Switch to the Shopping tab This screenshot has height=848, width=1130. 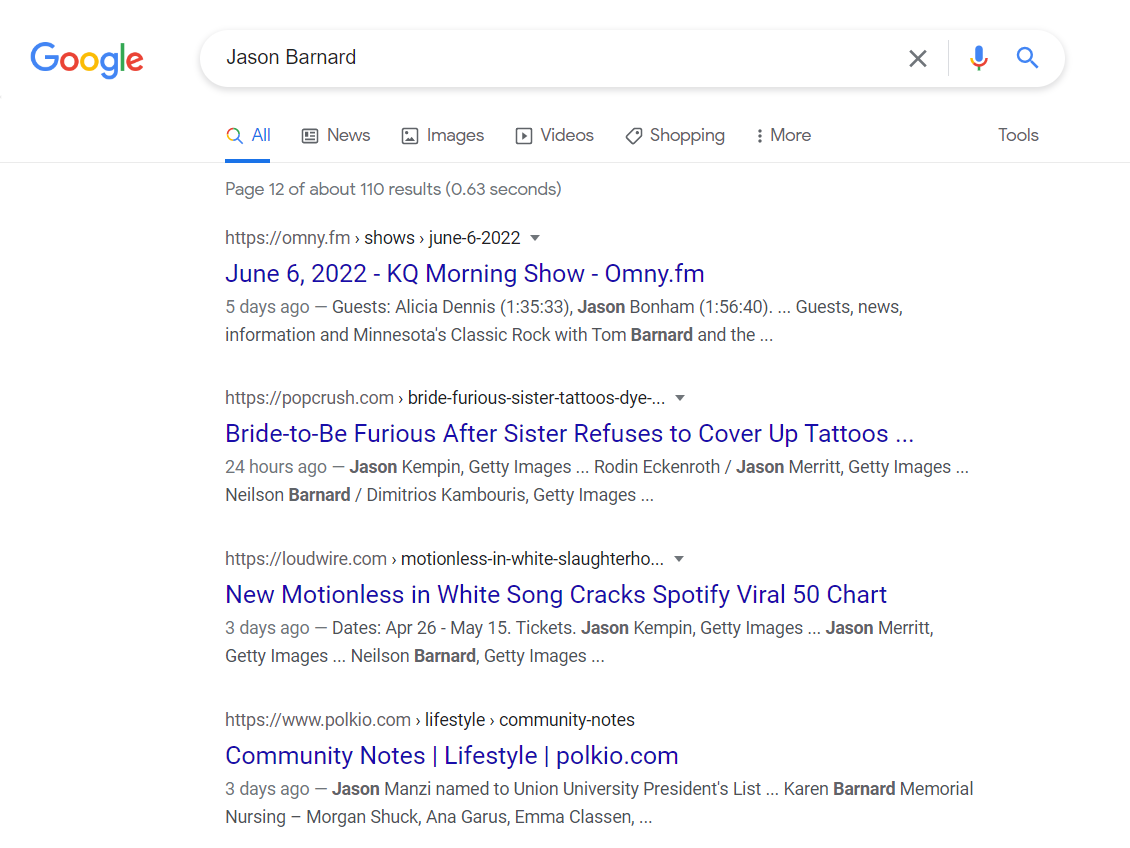pos(675,135)
